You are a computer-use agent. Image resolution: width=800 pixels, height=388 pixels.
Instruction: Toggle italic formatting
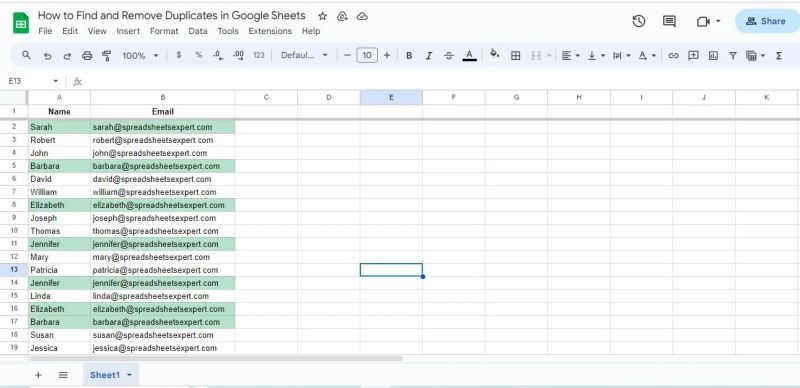coord(429,56)
